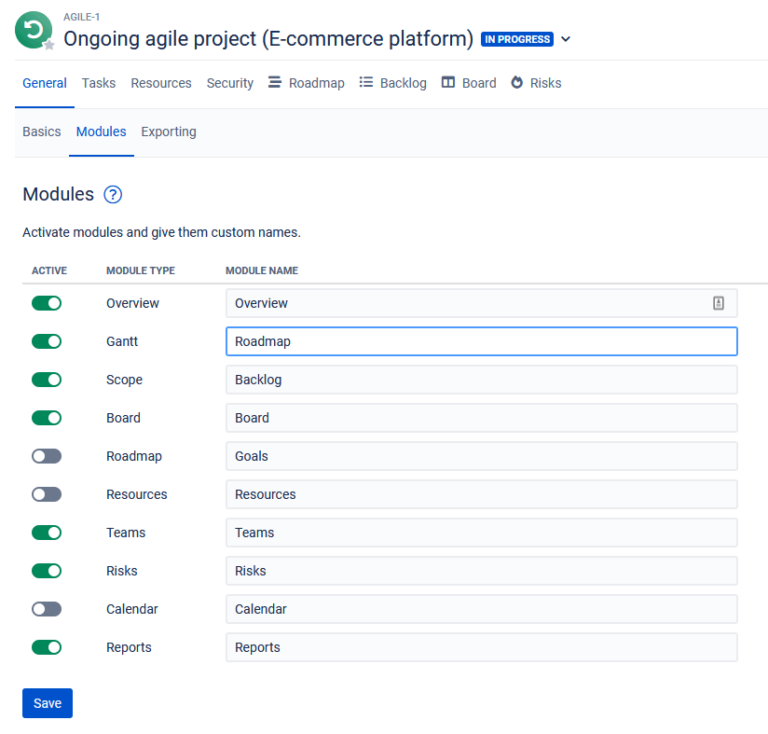Viewport: 768px width, 734px height.
Task: Click the Reports module name input
Action: point(481,647)
